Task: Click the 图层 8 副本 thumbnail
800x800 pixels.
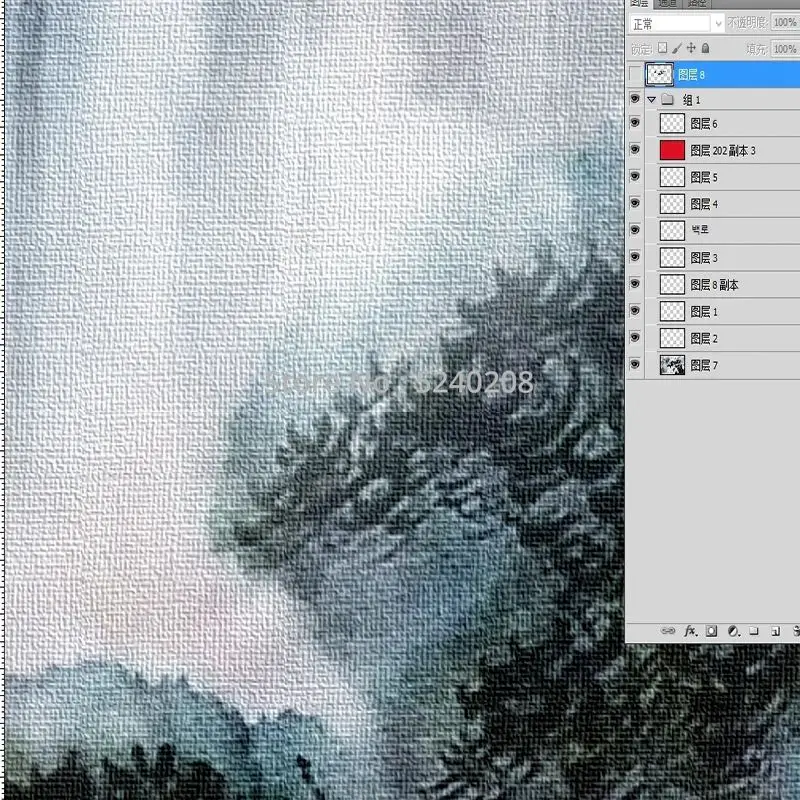Action: pyautogui.click(x=672, y=284)
